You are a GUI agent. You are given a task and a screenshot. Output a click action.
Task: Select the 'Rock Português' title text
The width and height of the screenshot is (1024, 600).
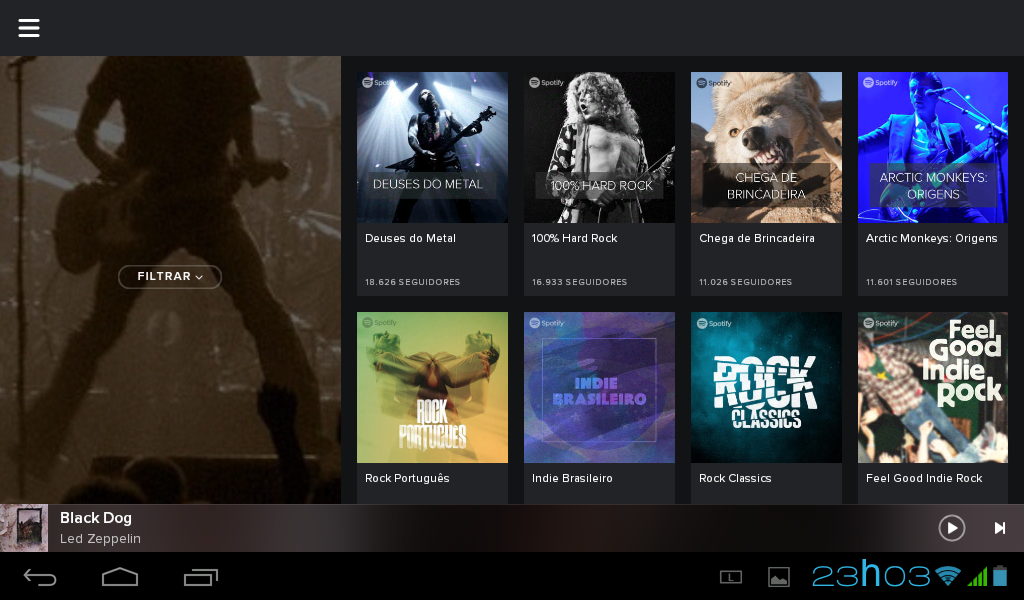click(407, 478)
